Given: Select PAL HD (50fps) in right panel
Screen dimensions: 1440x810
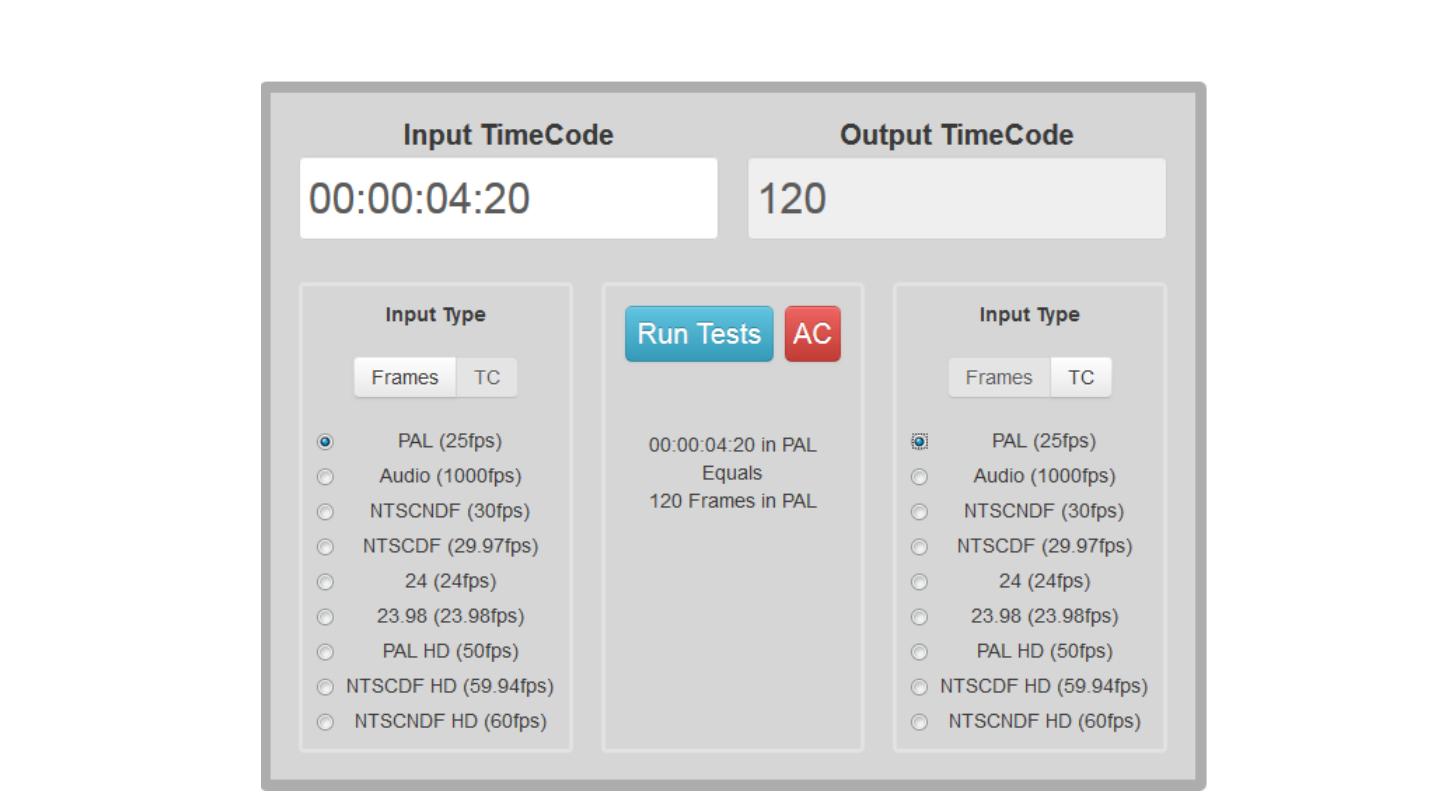Looking at the screenshot, I should pos(919,652).
